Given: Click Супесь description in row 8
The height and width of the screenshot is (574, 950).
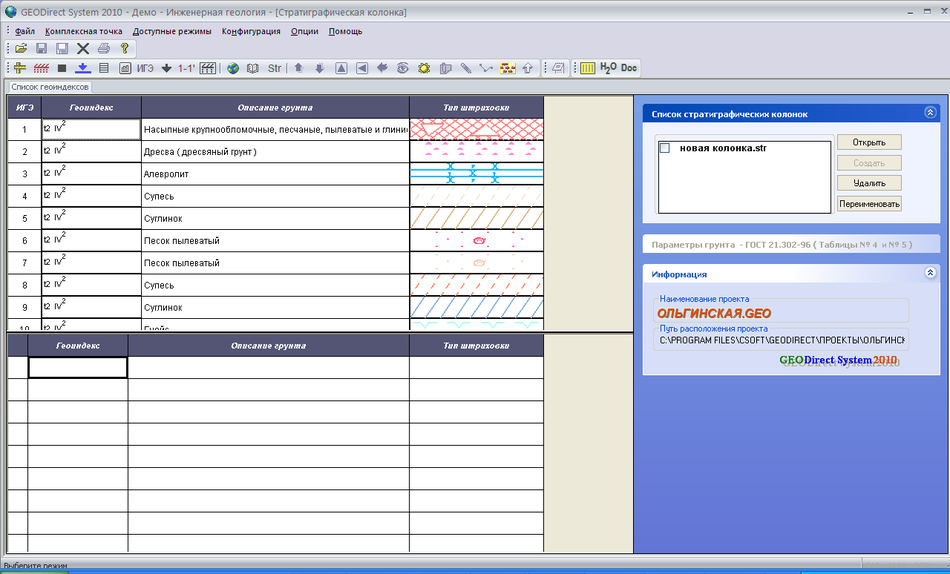Looking at the screenshot, I should 275,285.
